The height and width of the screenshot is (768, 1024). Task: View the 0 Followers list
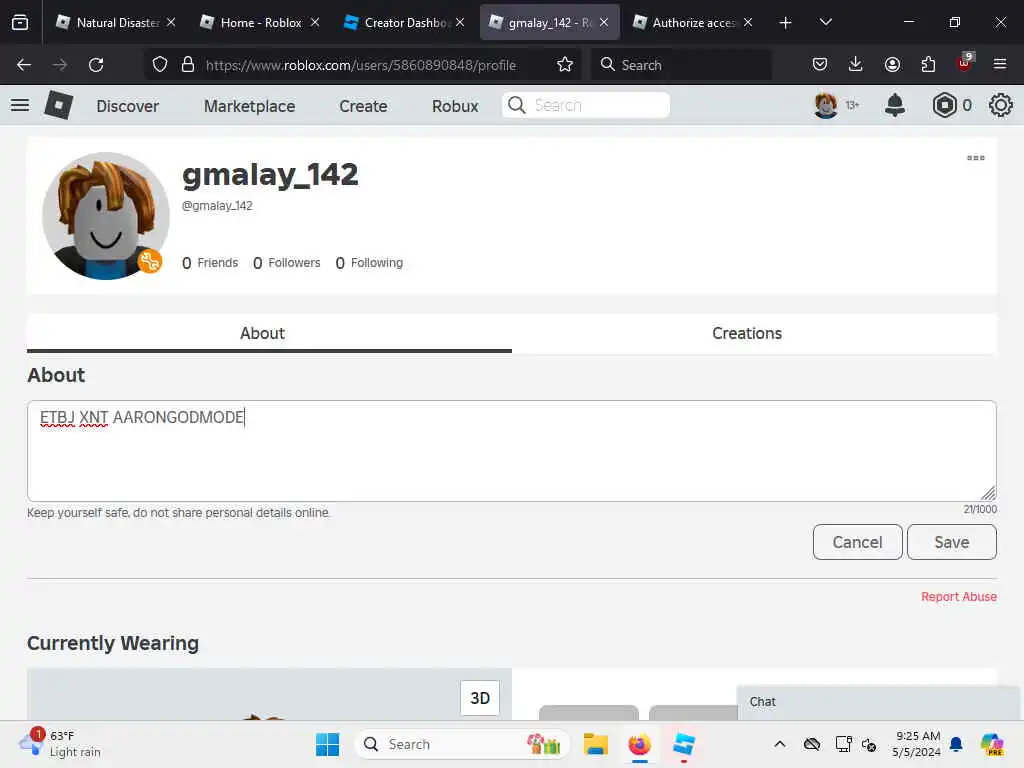(x=286, y=263)
